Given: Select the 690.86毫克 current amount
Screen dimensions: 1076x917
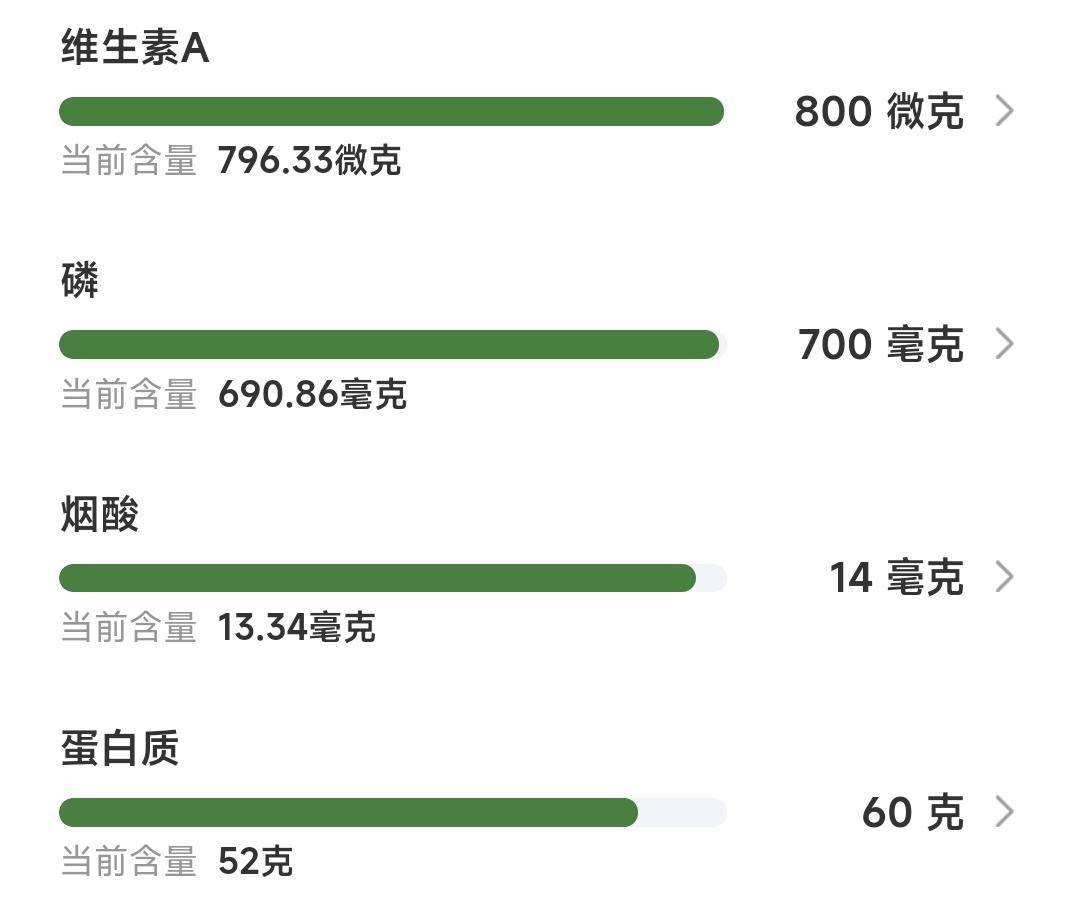Looking at the screenshot, I should (312, 394).
